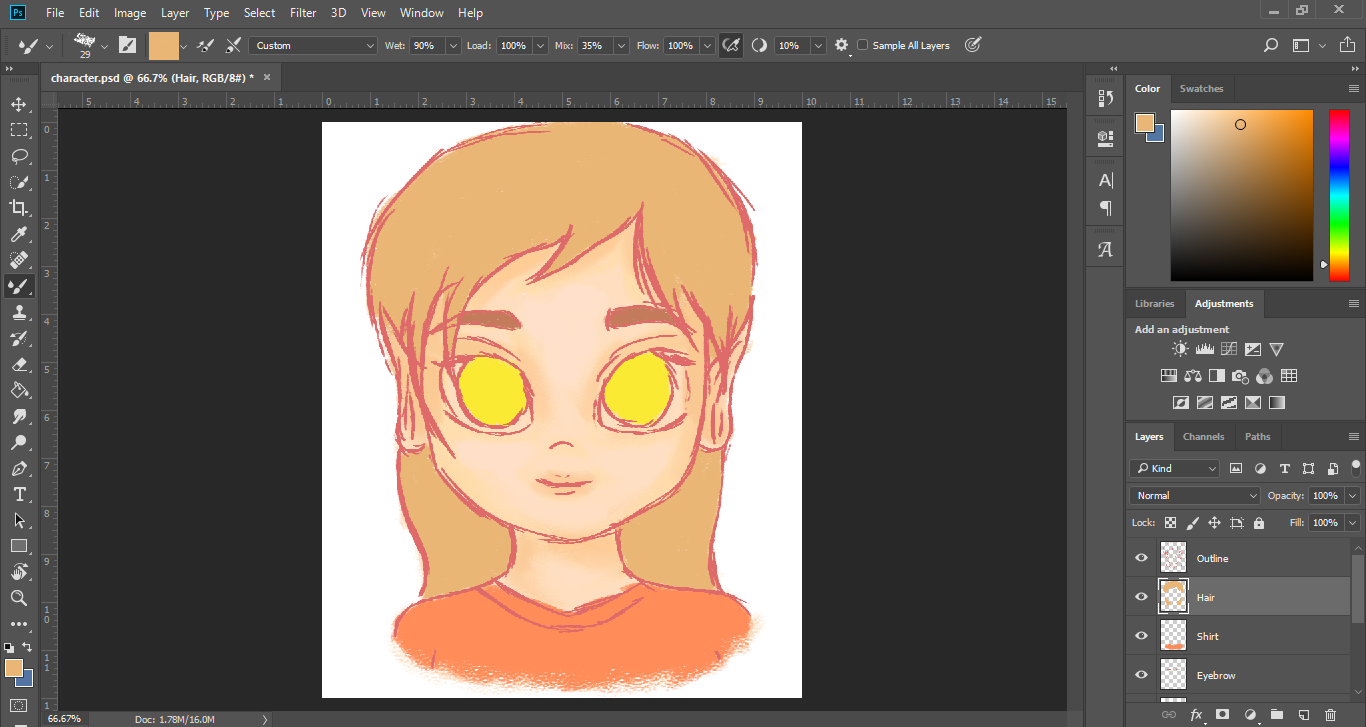Select the Dodge tool
The height and width of the screenshot is (727, 1366).
(x=19, y=442)
